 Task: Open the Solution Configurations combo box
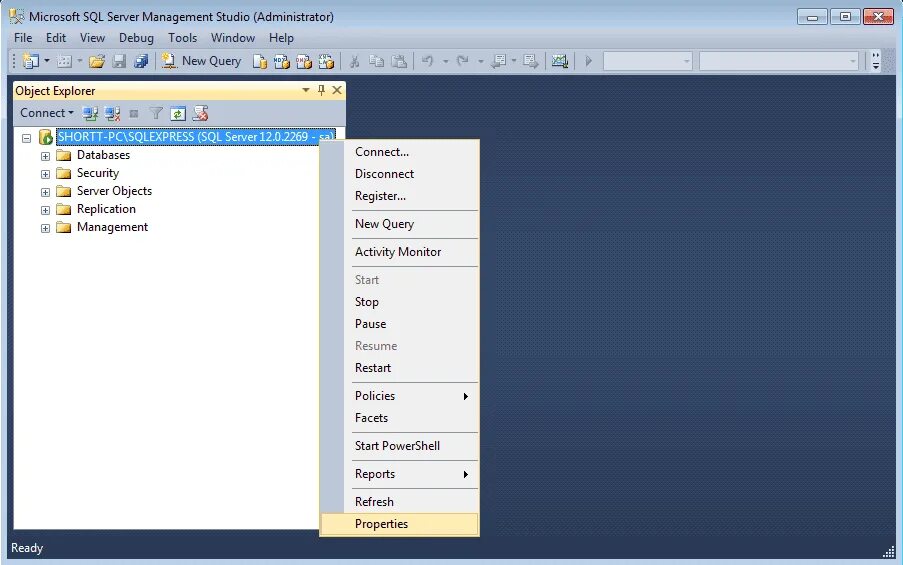(x=647, y=61)
